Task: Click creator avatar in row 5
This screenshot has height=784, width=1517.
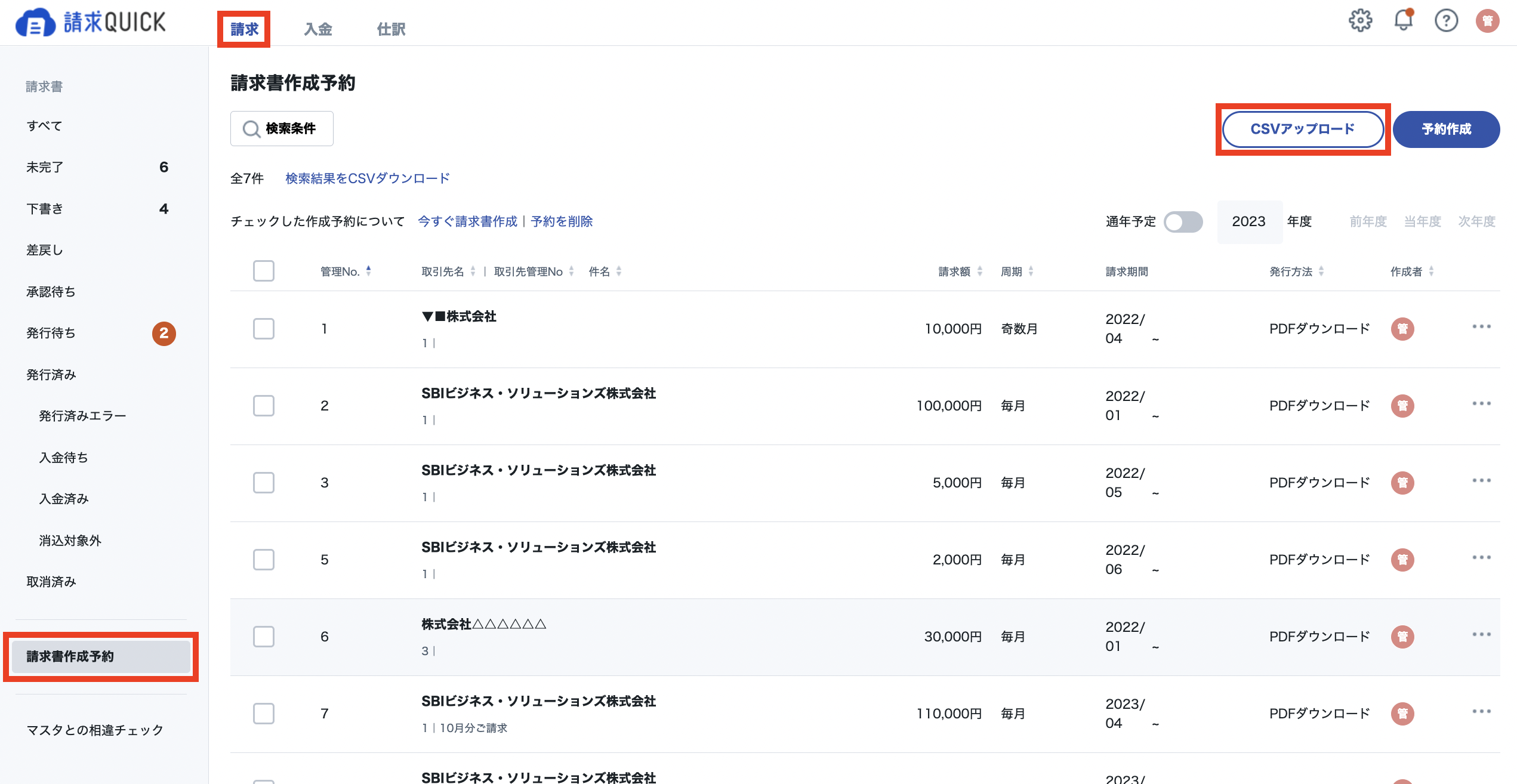Action: point(1402,560)
